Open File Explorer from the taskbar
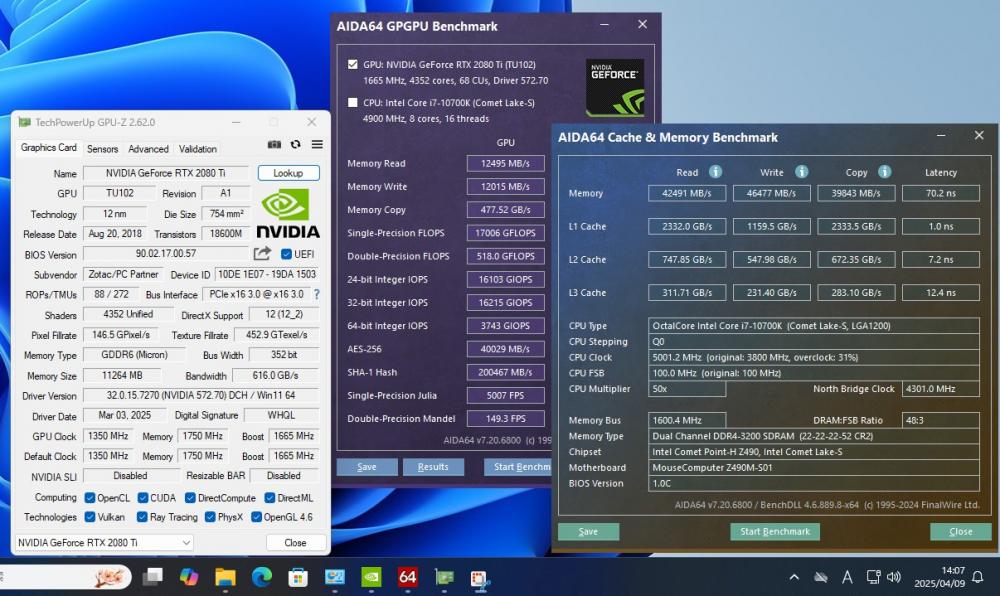Screen dimensions: 1000x596 point(225,578)
